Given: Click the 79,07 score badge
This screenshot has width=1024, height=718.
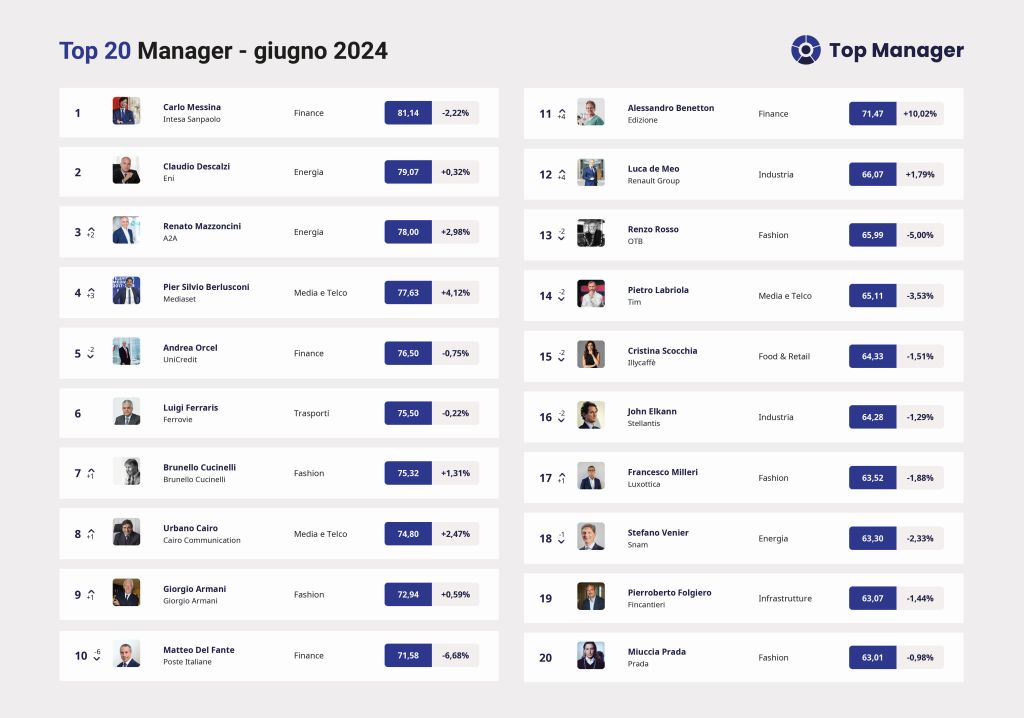Looking at the screenshot, I should coord(408,172).
